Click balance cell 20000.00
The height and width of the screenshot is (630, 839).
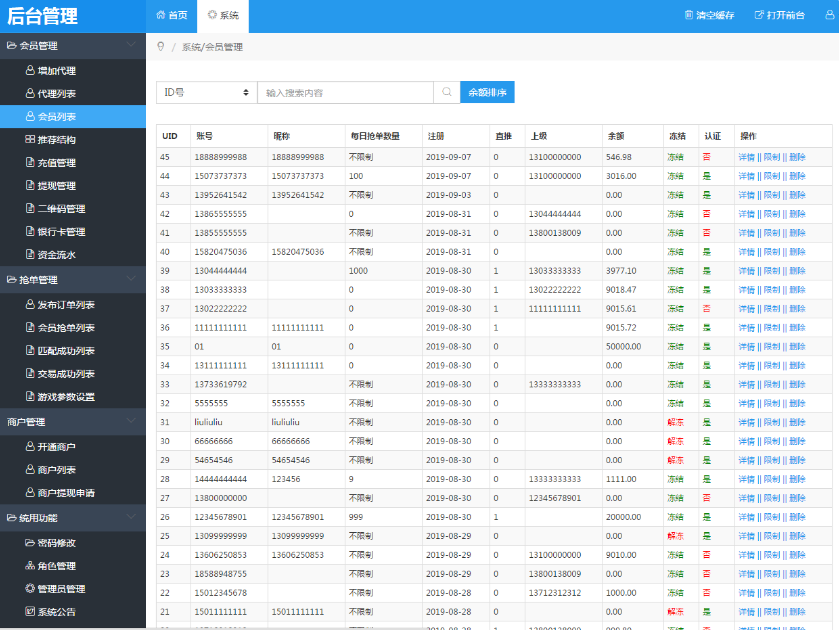tap(623, 517)
